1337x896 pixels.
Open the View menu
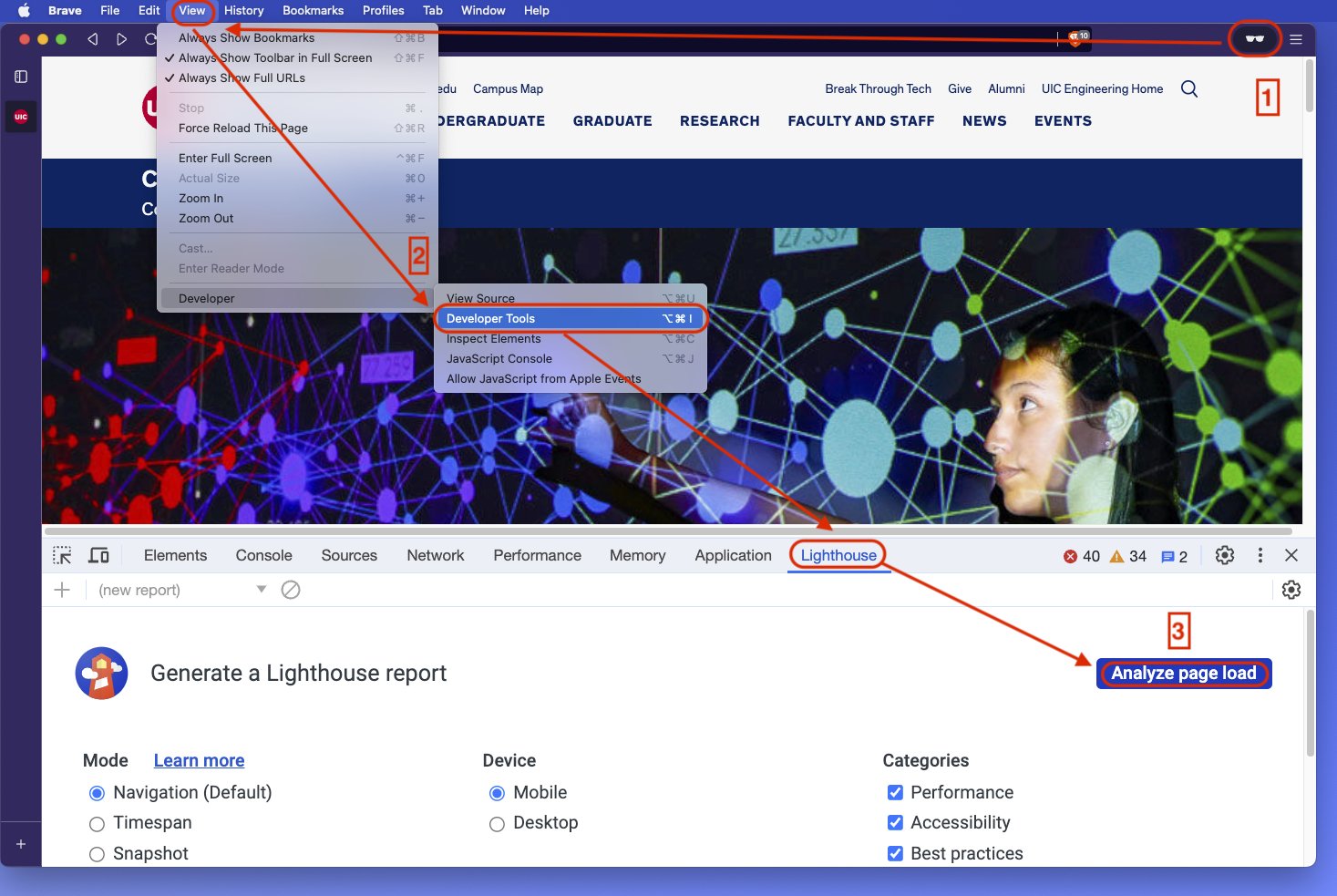coord(192,10)
